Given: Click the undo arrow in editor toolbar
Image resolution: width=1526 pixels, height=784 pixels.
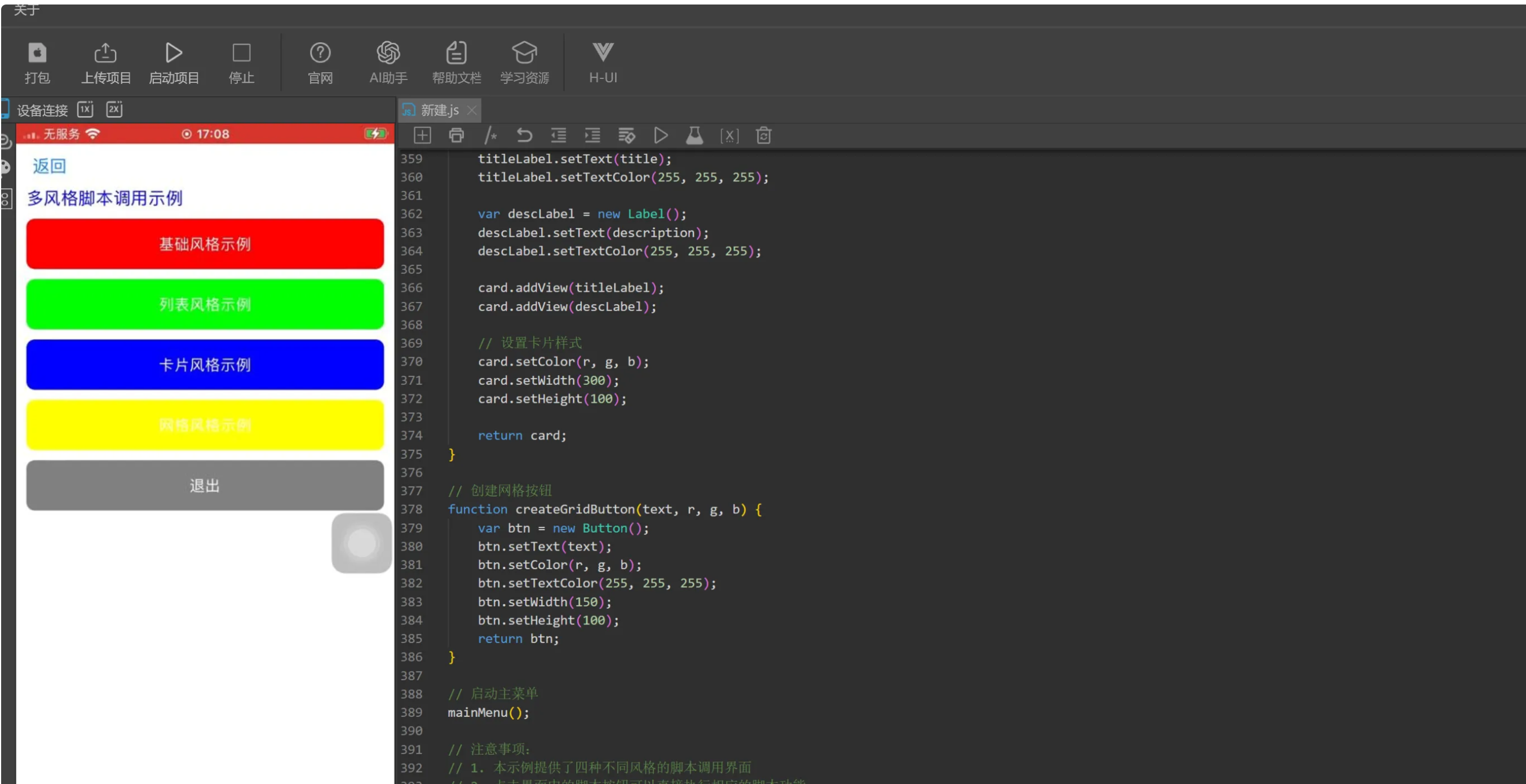Looking at the screenshot, I should click(x=524, y=136).
